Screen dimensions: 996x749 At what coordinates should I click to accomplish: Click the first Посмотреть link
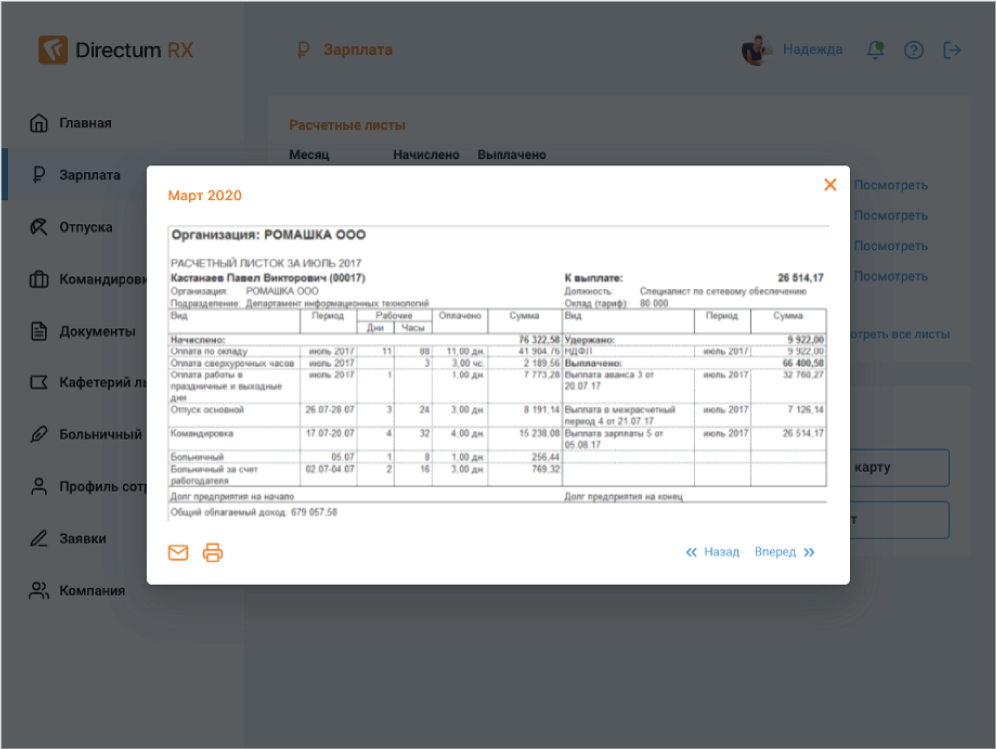click(890, 185)
